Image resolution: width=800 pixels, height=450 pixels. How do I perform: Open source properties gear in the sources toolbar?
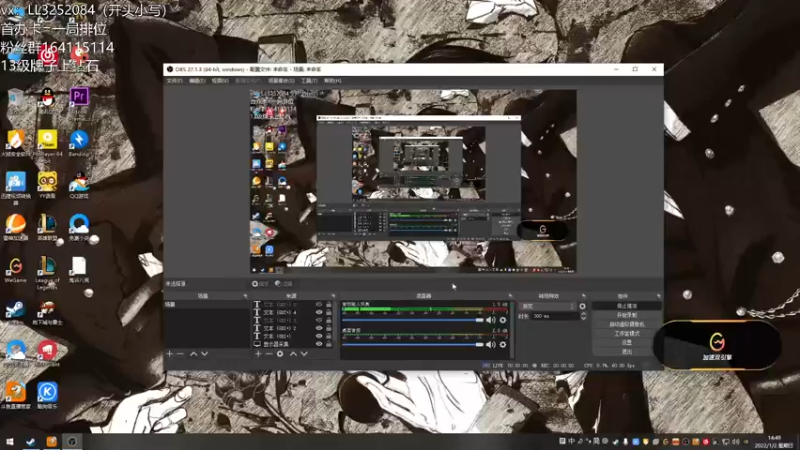point(280,354)
